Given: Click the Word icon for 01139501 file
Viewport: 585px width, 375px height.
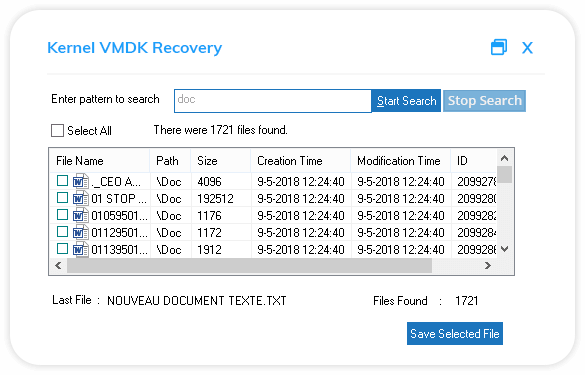Looking at the screenshot, I should point(81,250).
